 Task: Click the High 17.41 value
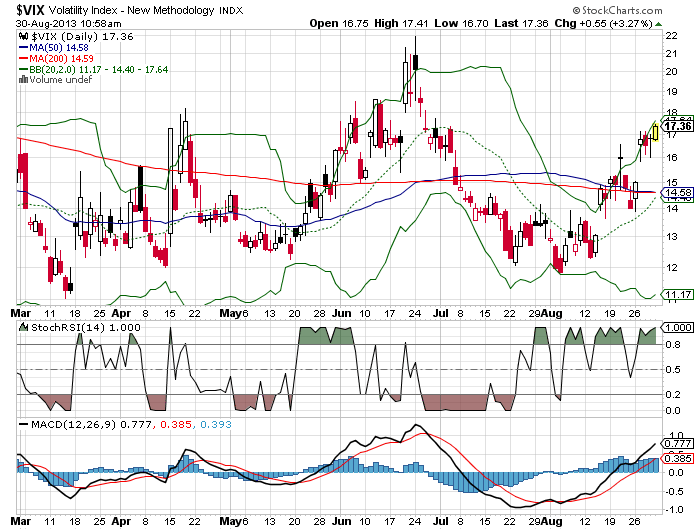click(401, 23)
